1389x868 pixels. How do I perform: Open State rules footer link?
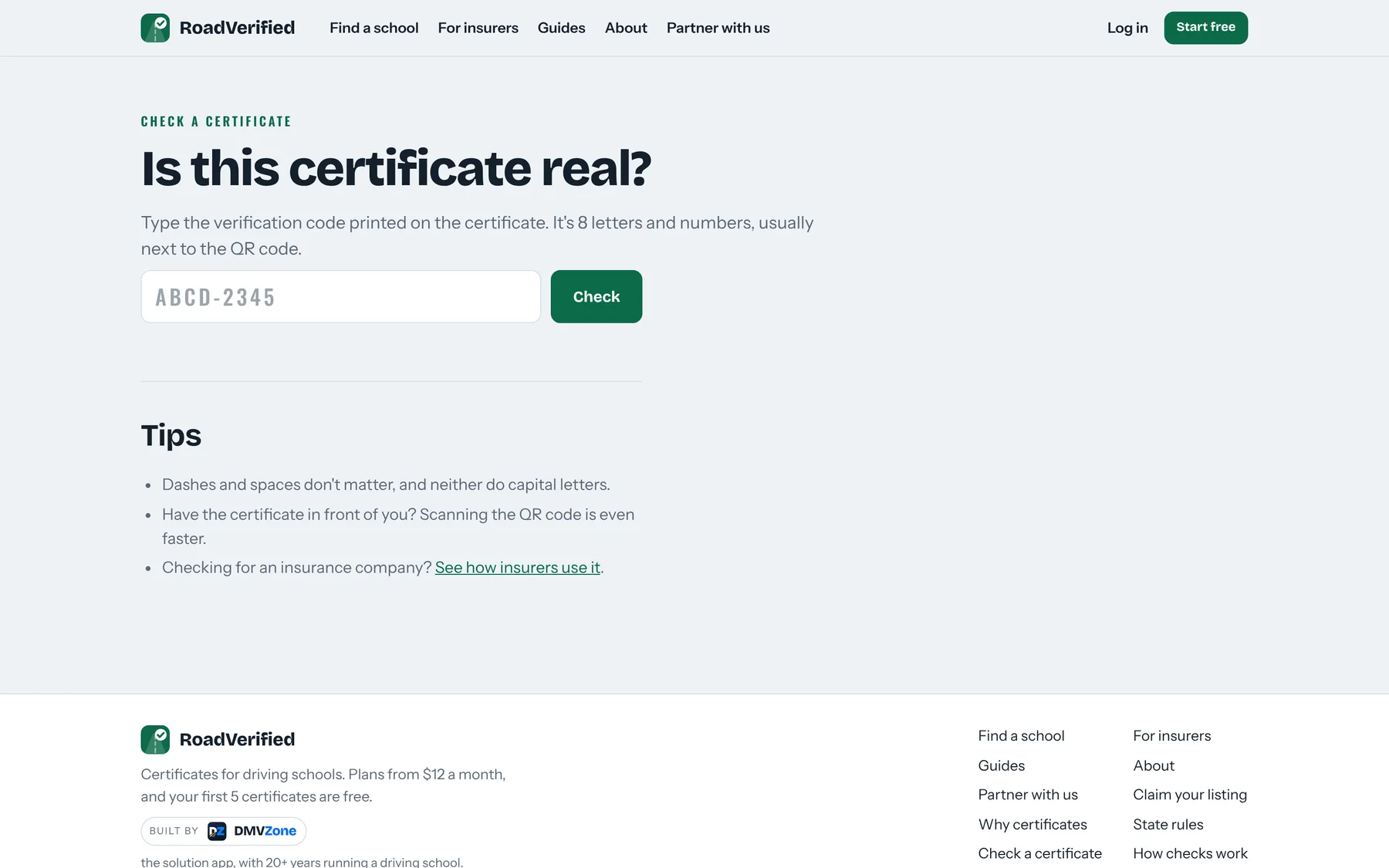coord(1168,824)
